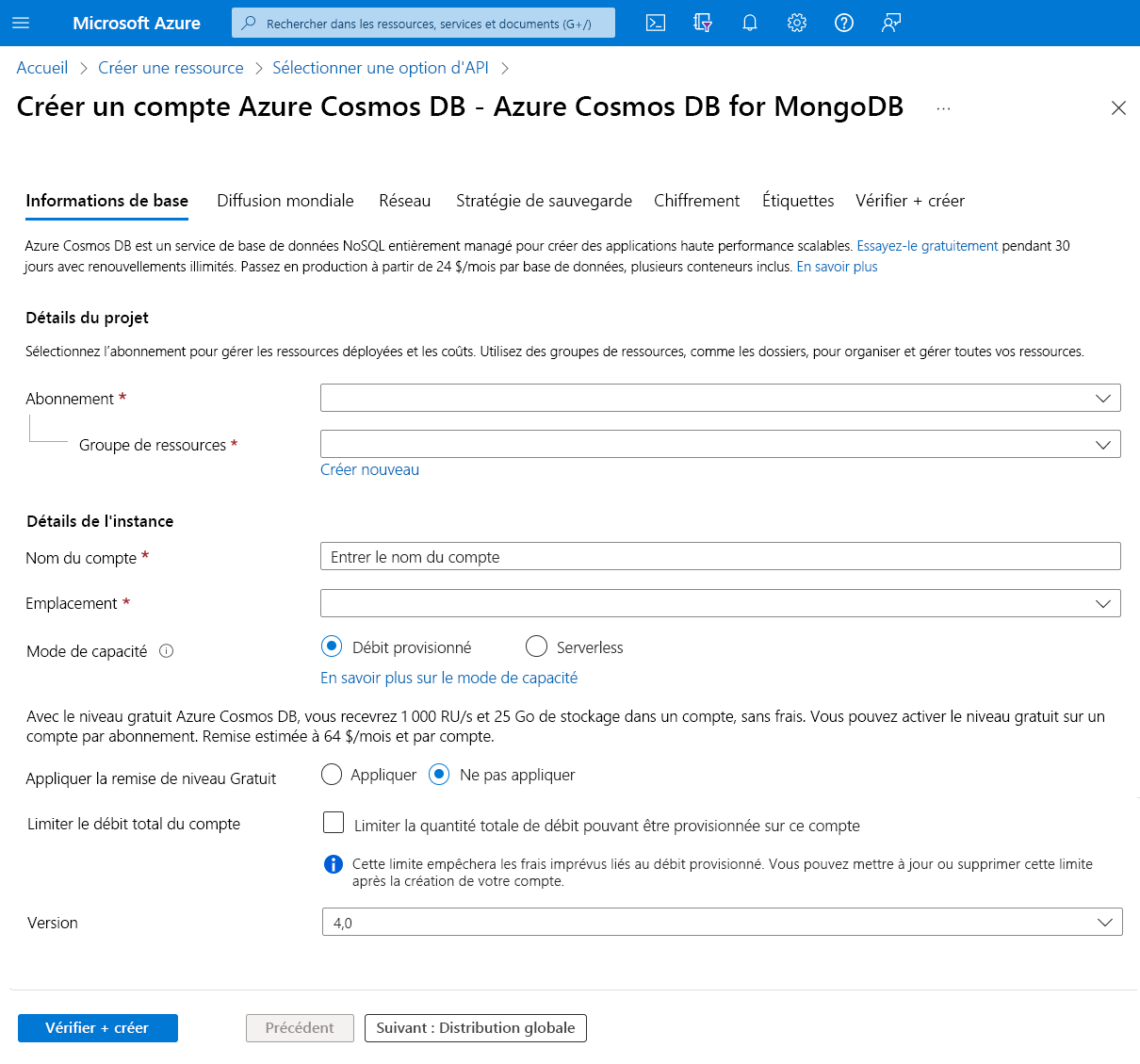Go to the Chiffrement tab
The height and width of the screenshot is (1064, 1140).
click(697, 201)
